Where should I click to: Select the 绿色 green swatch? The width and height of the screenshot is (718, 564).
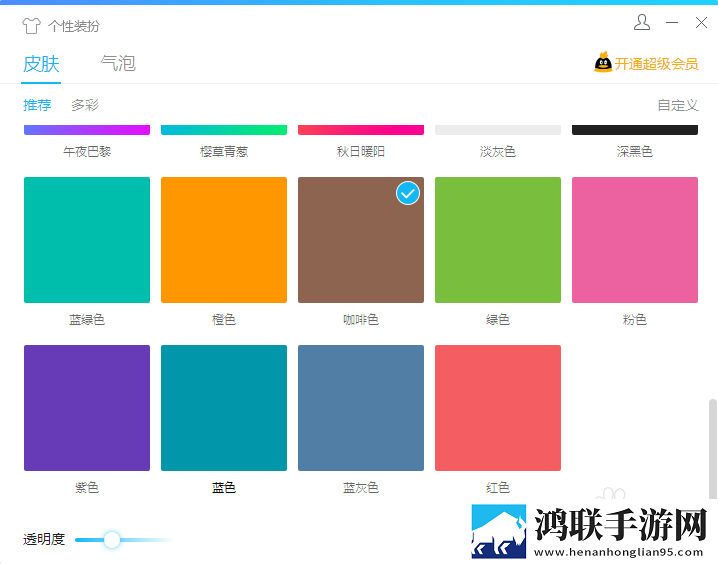(498, 240)
